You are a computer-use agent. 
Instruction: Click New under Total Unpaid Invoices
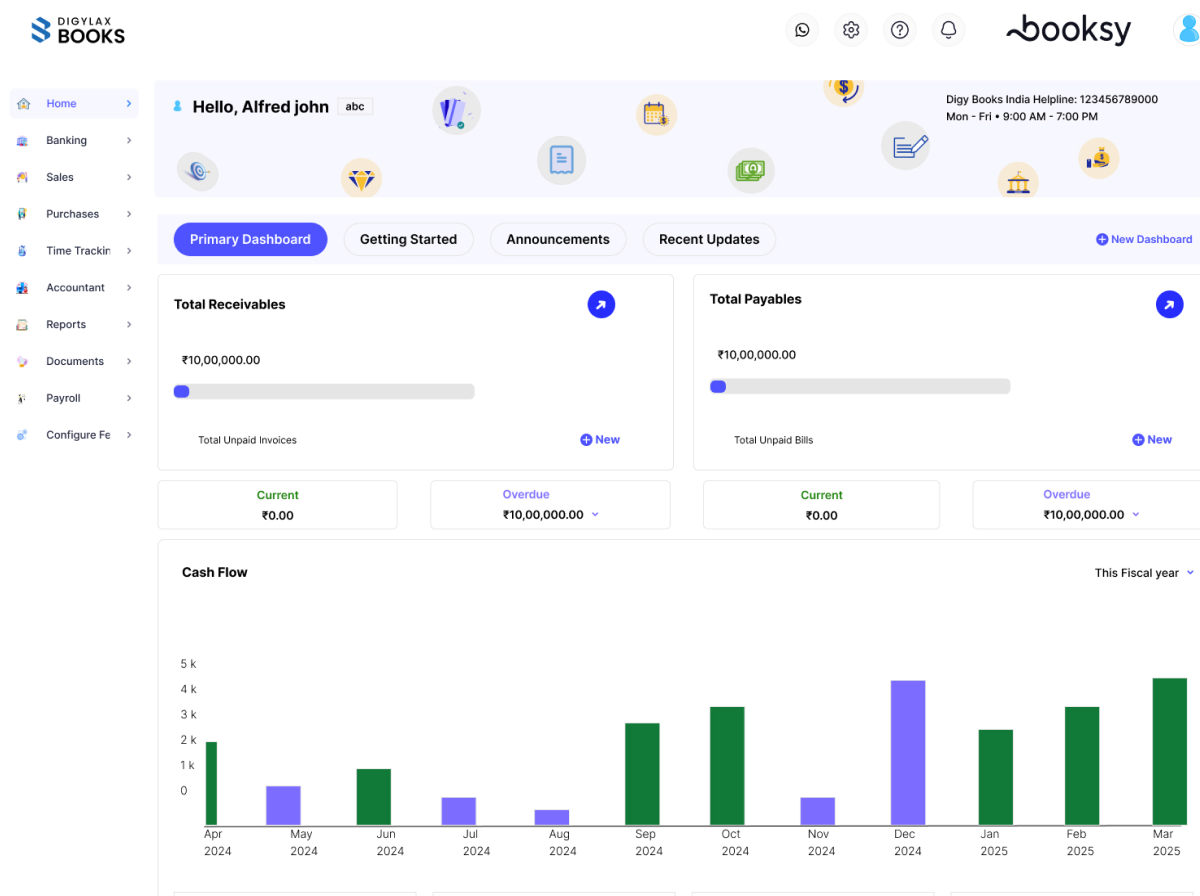click(x=600, y=440)
